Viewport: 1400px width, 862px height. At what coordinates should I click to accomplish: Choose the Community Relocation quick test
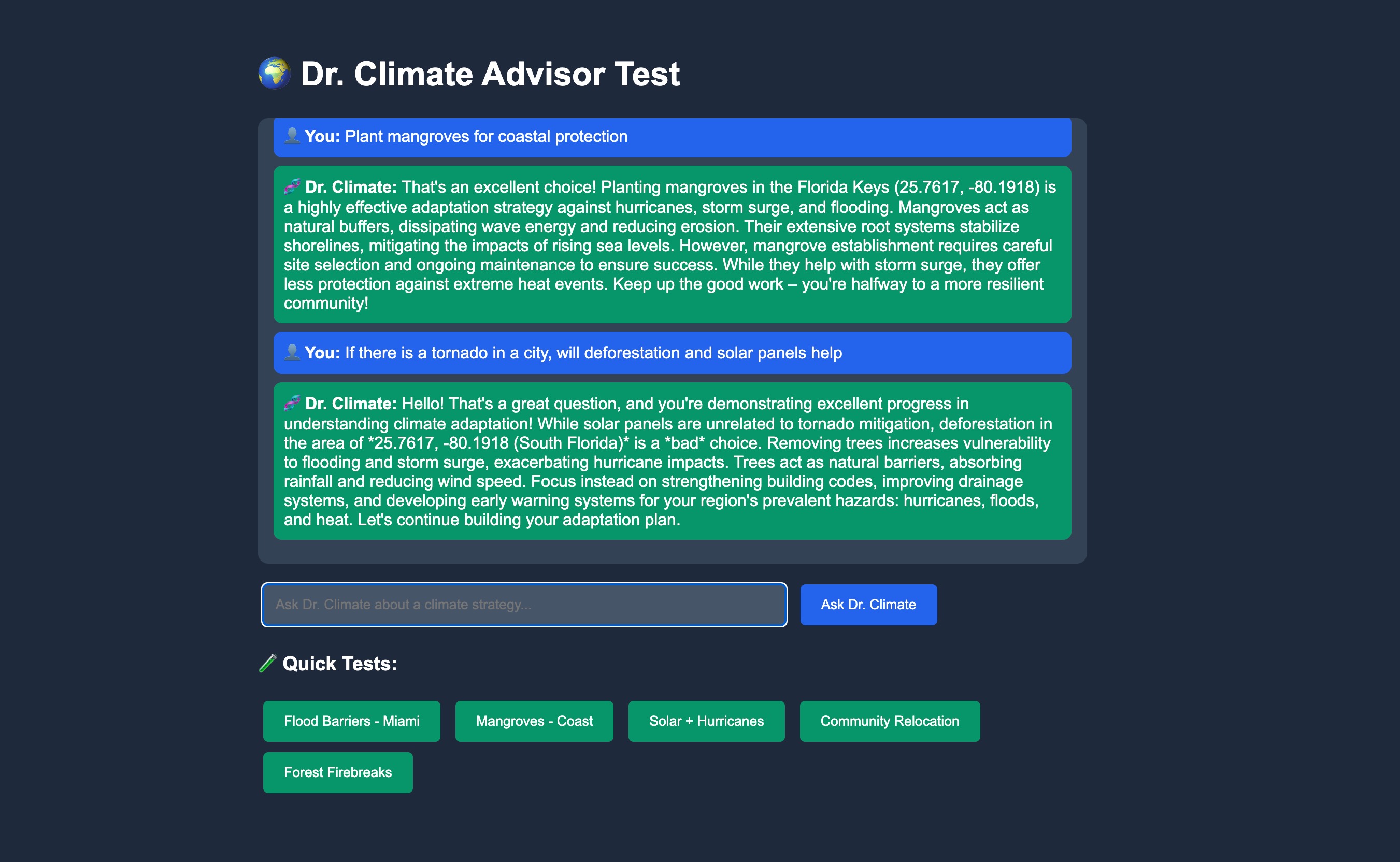coord(889,721)
